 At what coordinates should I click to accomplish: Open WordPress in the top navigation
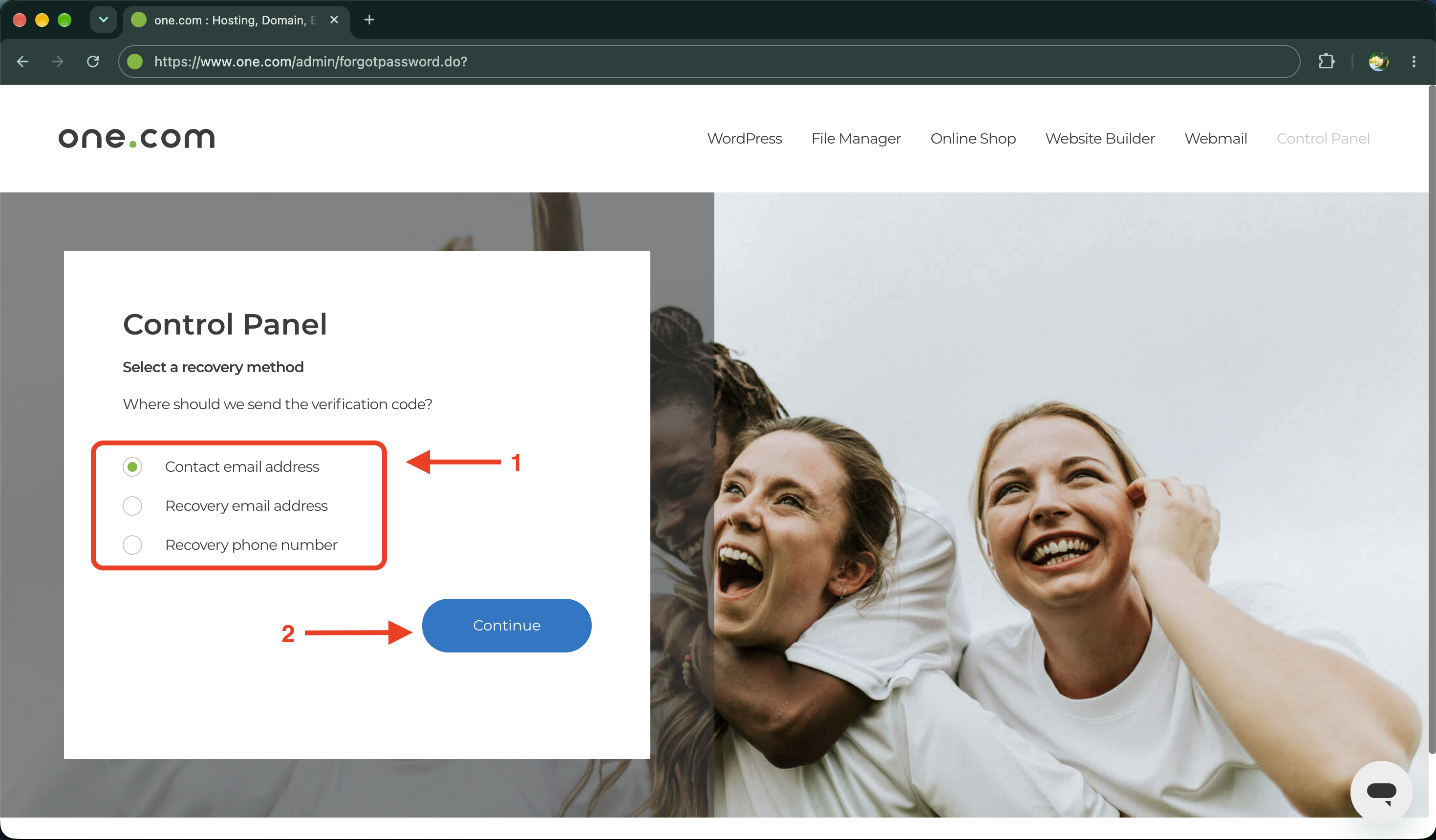pyautogui.click(x=744, y=138)
